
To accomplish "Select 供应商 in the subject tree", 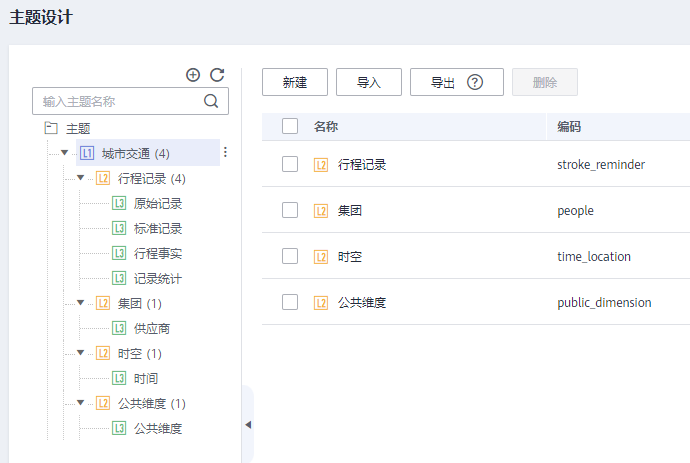I will 155,329.
